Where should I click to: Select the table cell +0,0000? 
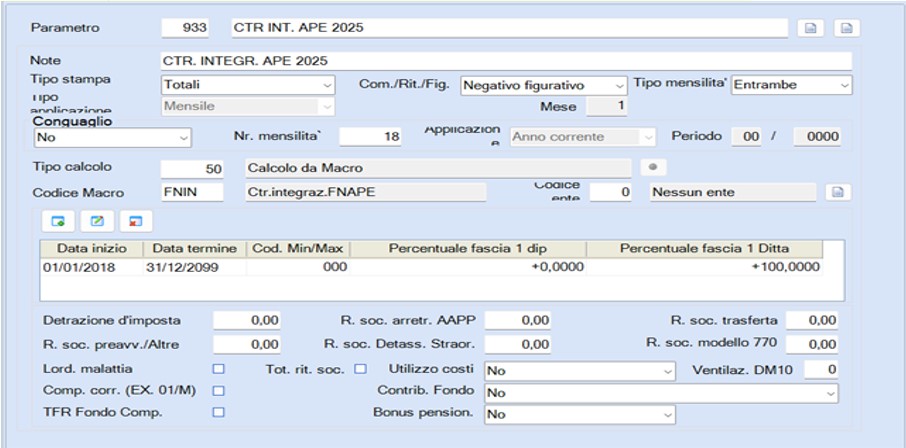pos(468,267)
